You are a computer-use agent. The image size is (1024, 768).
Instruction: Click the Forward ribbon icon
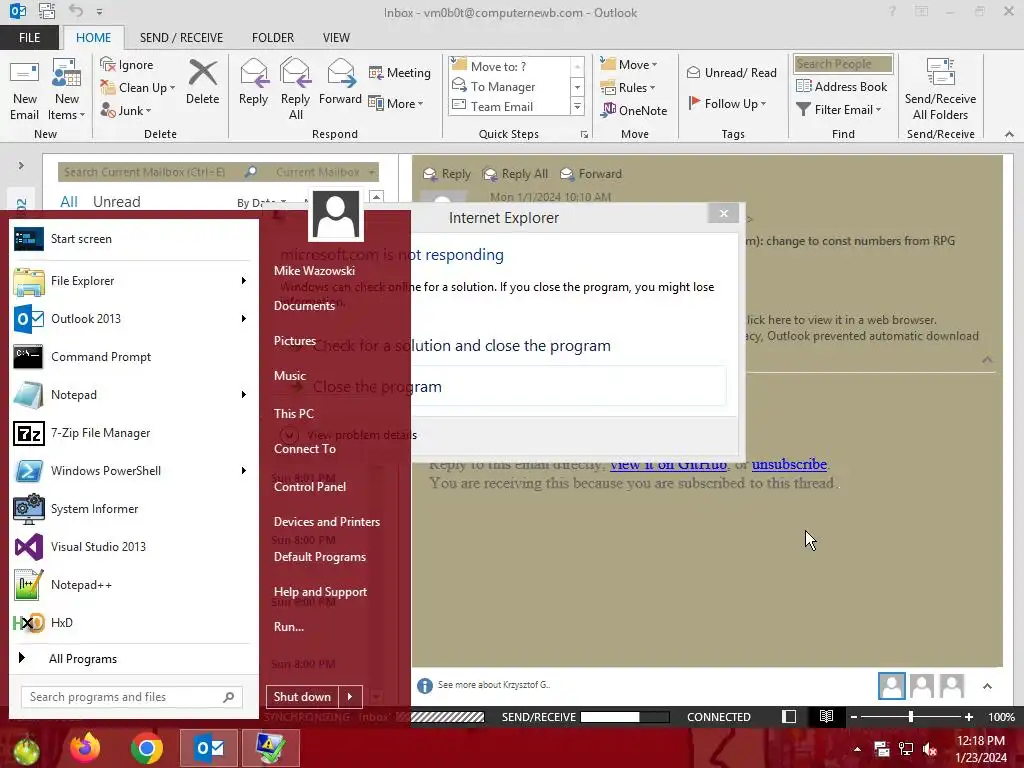(x=340, y=73)
